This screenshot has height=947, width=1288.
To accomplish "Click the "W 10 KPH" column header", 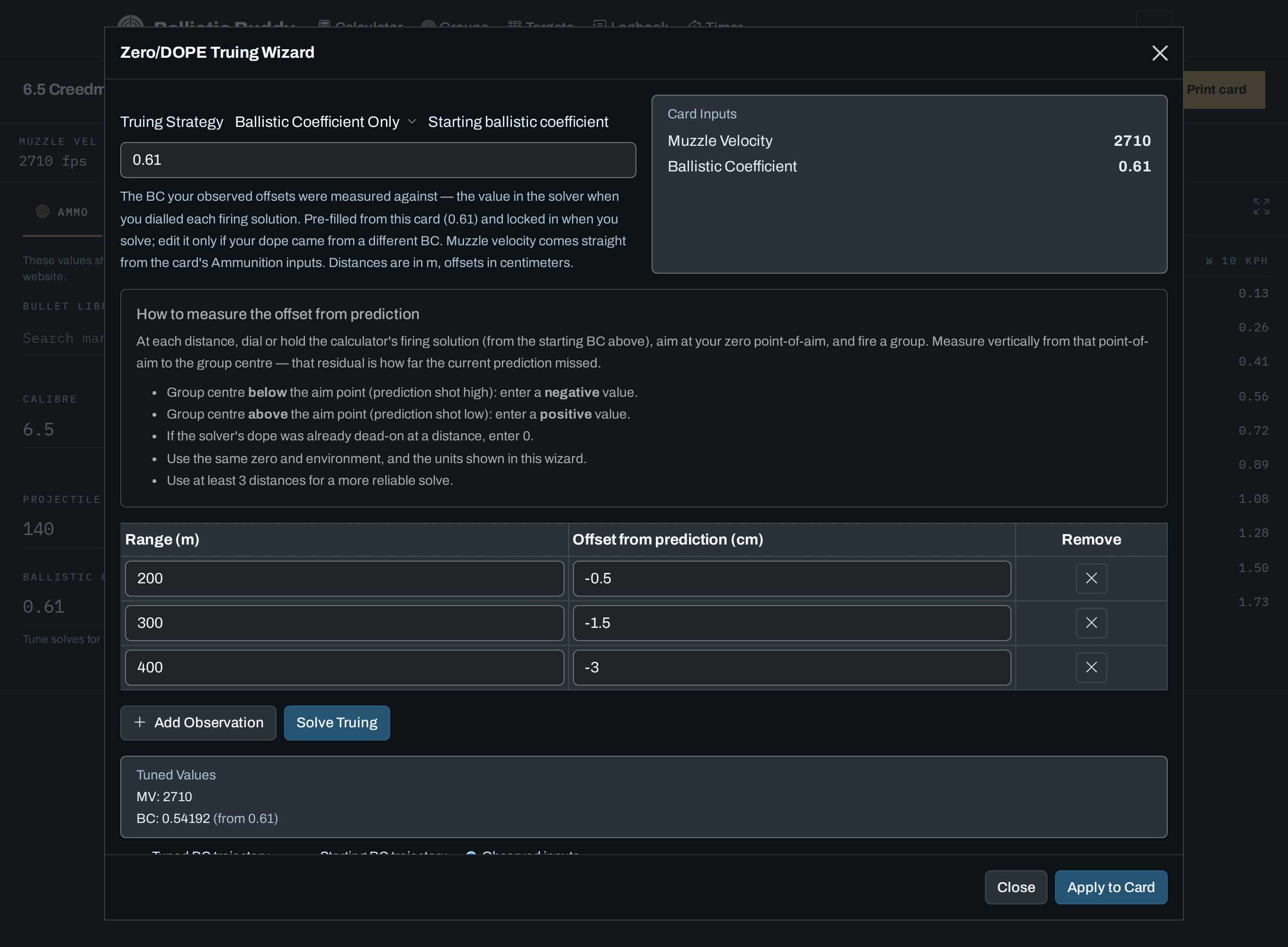I will tap(1236, 261).
